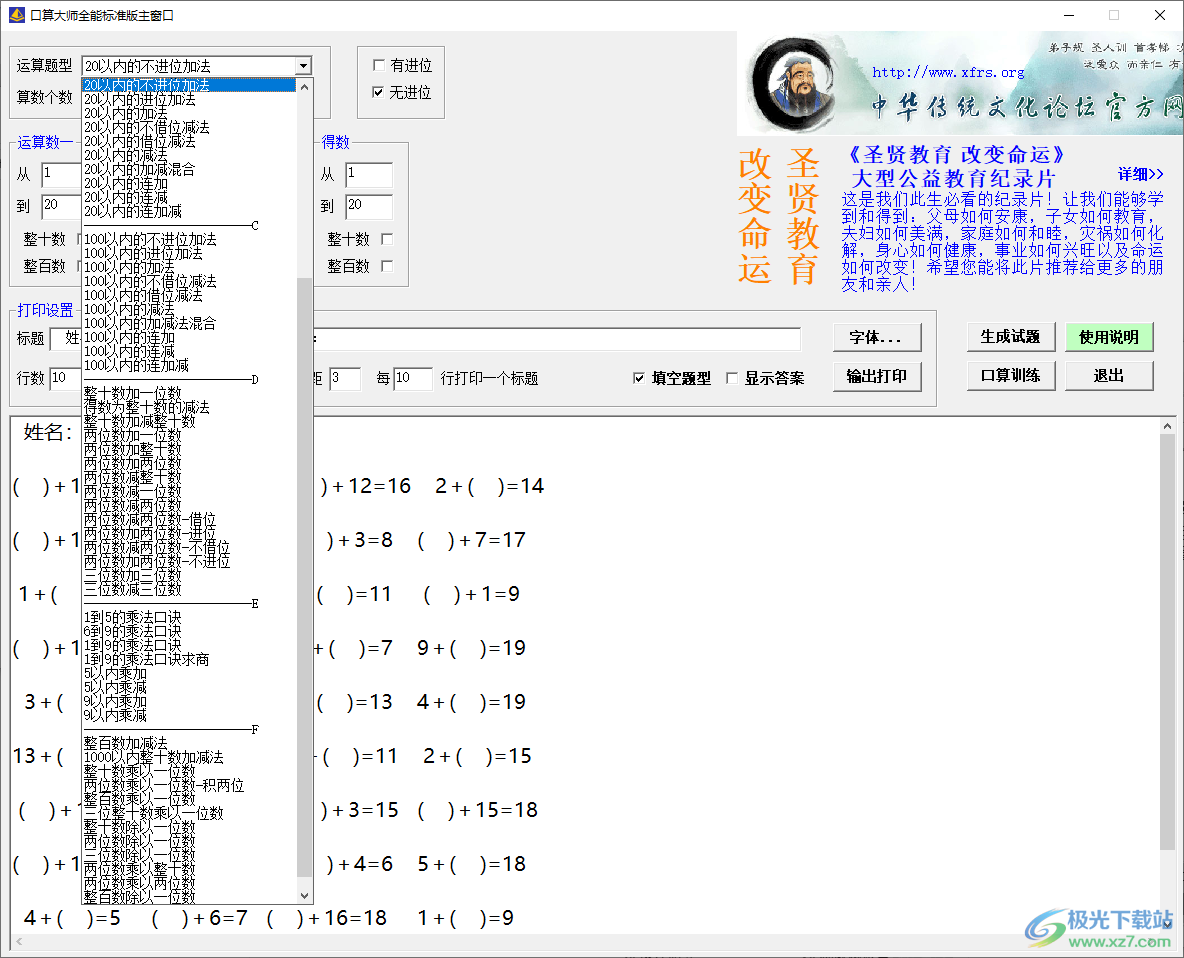Choose 20以内的借位减法 entry
The height and width of the screenshot is (958, 1184).
pos(189,141)
